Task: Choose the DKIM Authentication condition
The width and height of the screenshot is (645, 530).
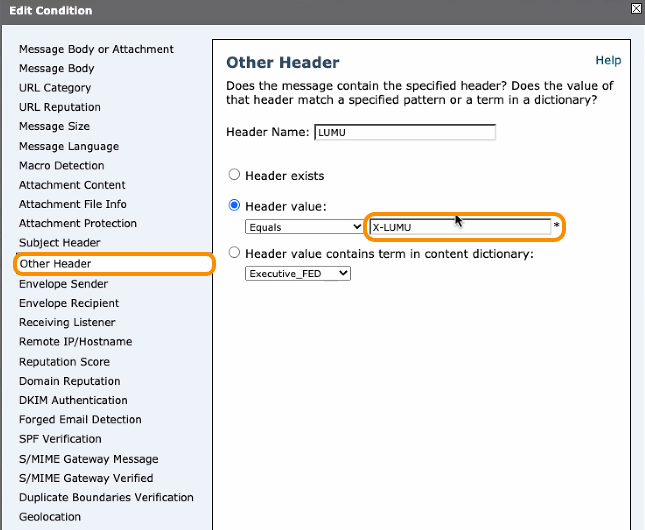Action: [75, 400]
